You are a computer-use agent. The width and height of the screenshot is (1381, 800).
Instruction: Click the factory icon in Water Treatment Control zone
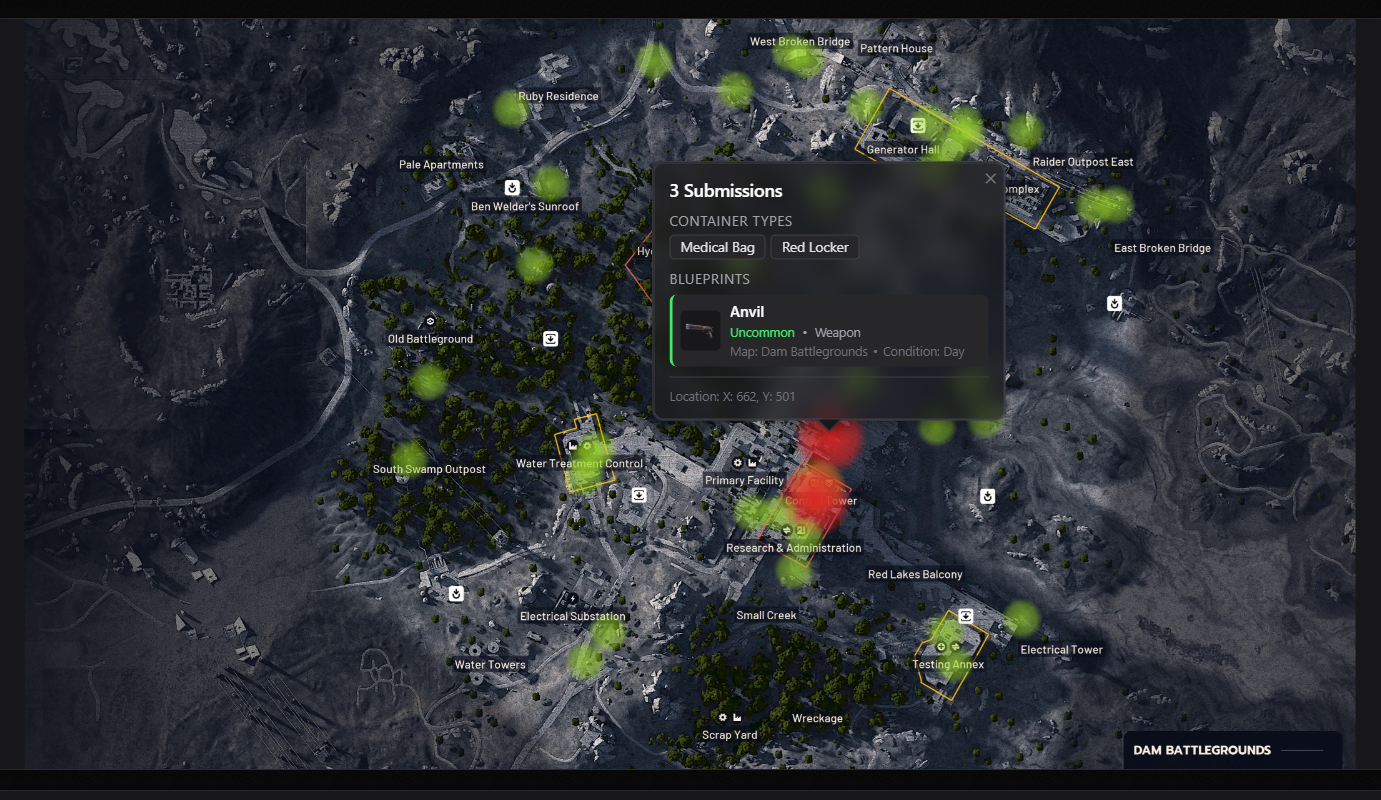pyautogui.click(x=573, y=446)
